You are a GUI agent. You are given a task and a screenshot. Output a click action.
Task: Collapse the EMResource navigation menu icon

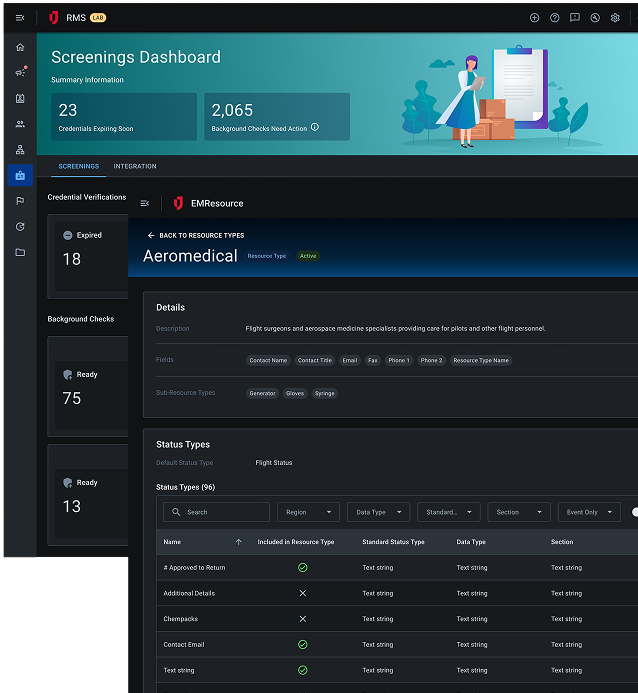click(145, 203)
